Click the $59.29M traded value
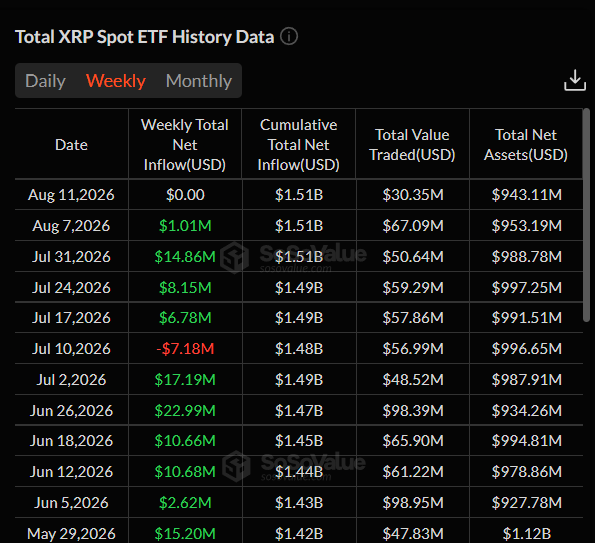Image resolution: width=595 pixels, height=543 pixels. pos(413,288)
